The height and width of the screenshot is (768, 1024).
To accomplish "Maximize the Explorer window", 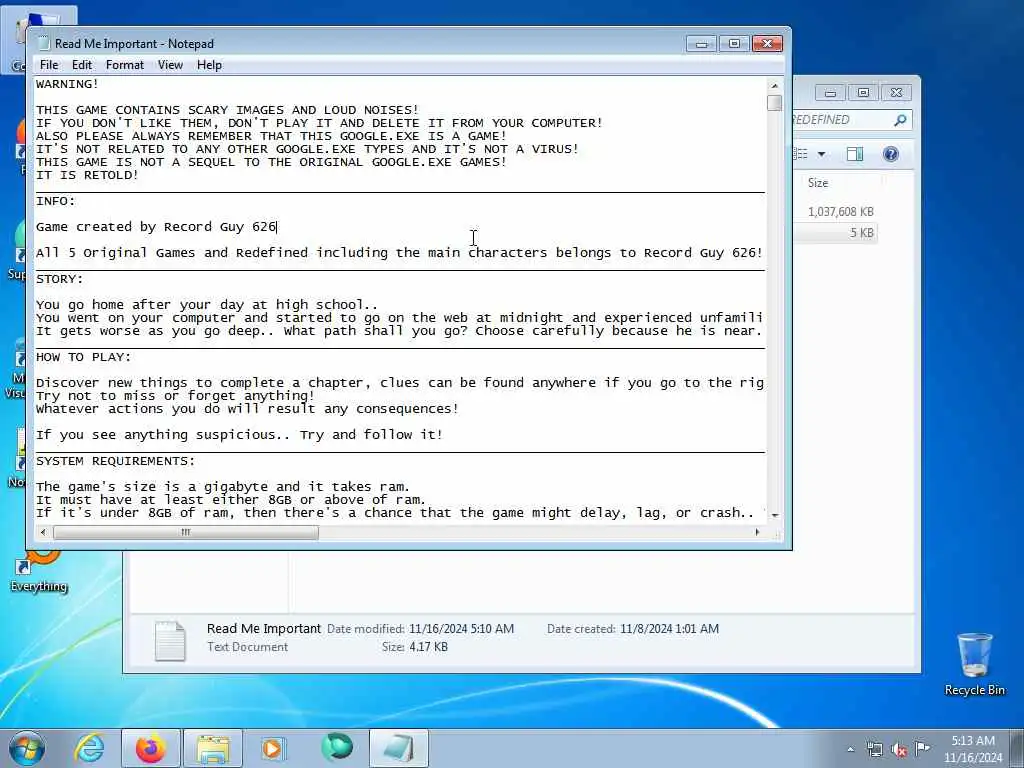I will [863, 93].
